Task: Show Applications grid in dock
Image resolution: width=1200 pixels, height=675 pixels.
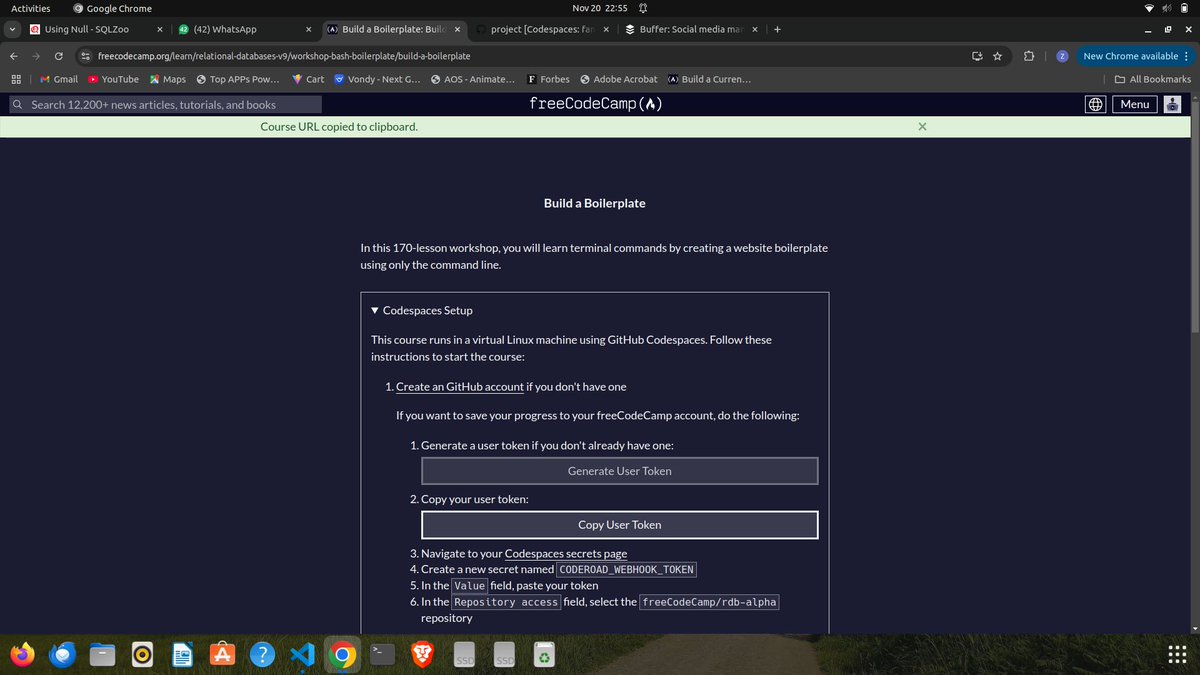Action: pyautogui.click(x=1176, y=654)
